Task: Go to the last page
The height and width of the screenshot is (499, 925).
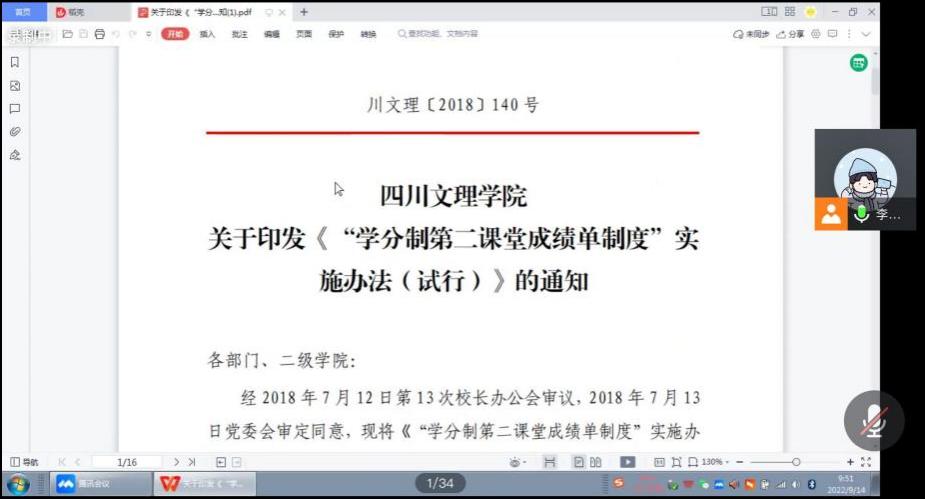Action: click(x=192, y=462)
